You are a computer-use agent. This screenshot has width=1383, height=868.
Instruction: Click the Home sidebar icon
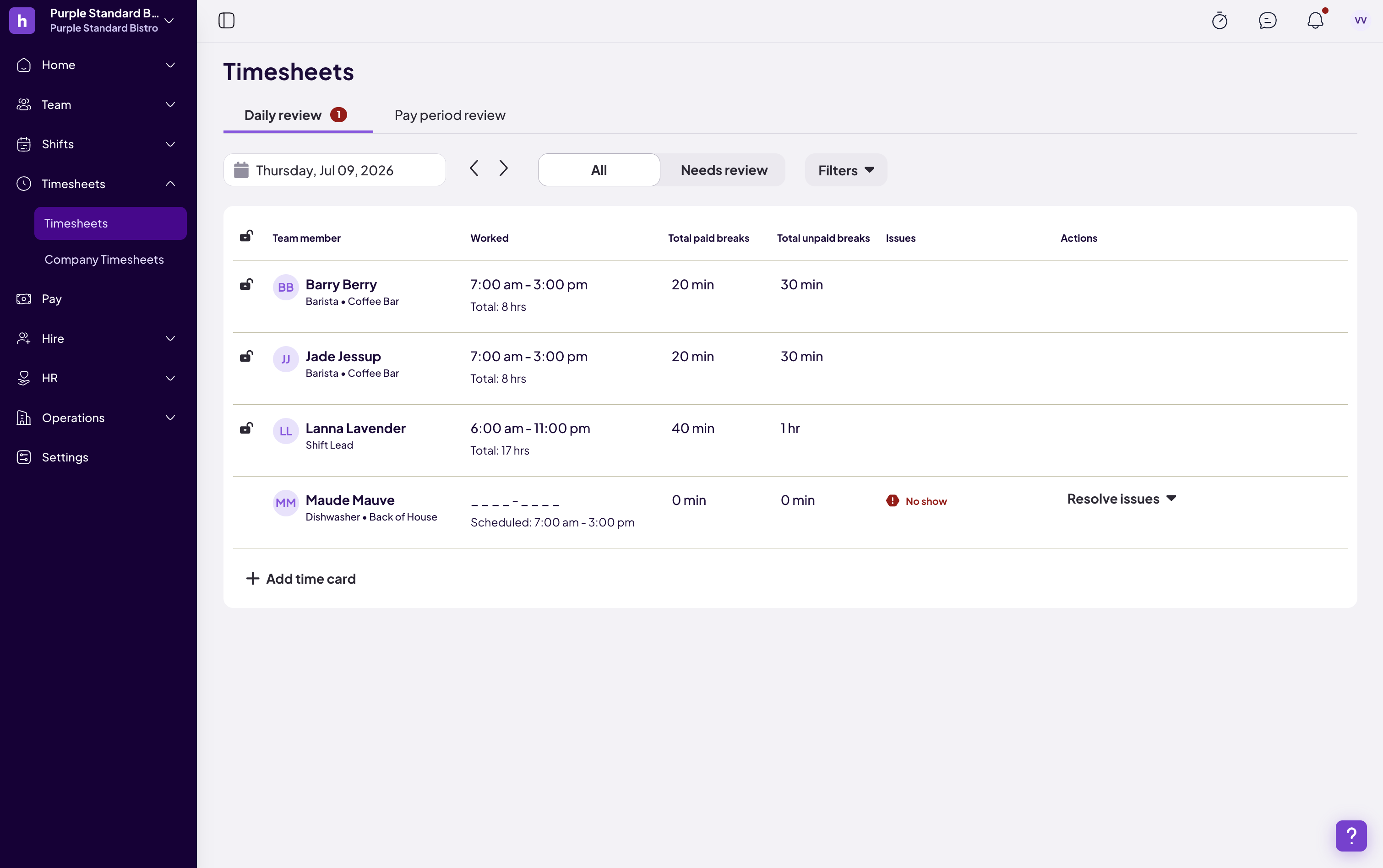[23, 65]
